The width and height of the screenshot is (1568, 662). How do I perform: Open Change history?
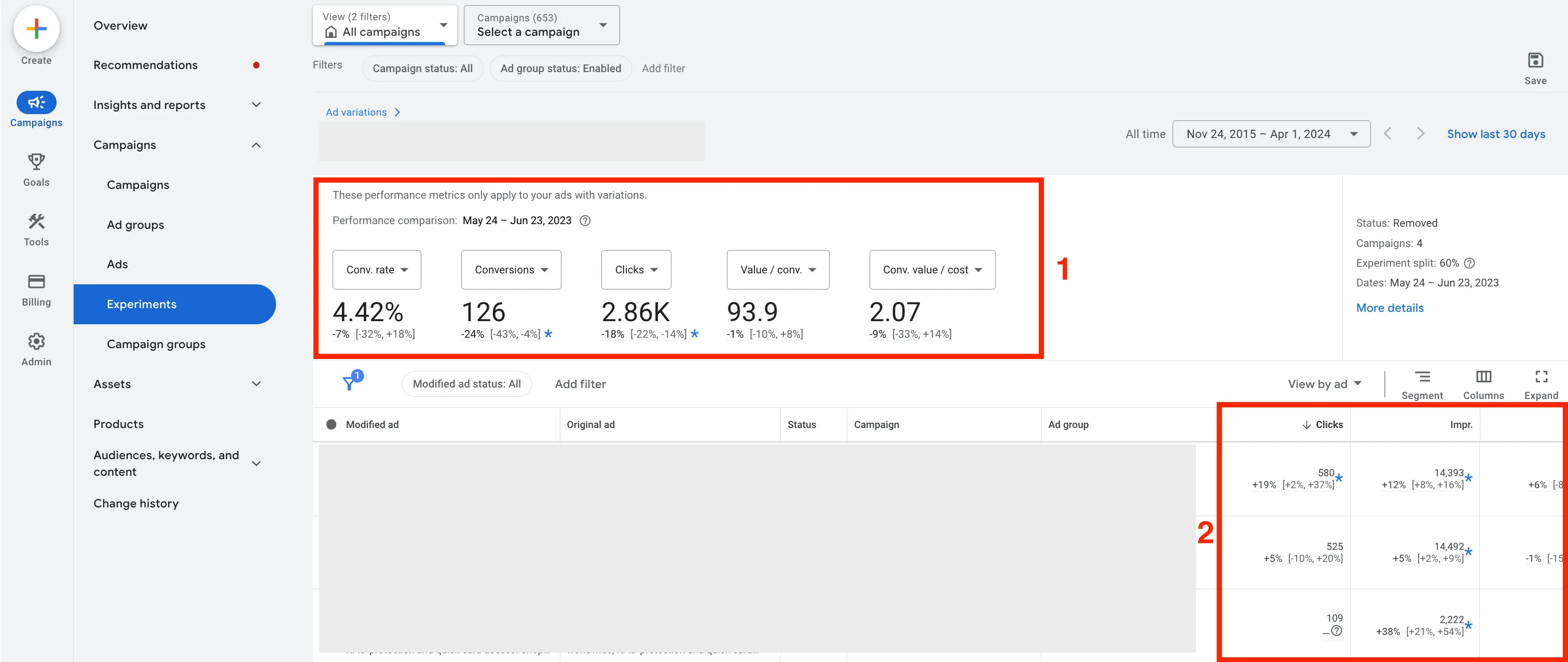click(x=136, y=504)
